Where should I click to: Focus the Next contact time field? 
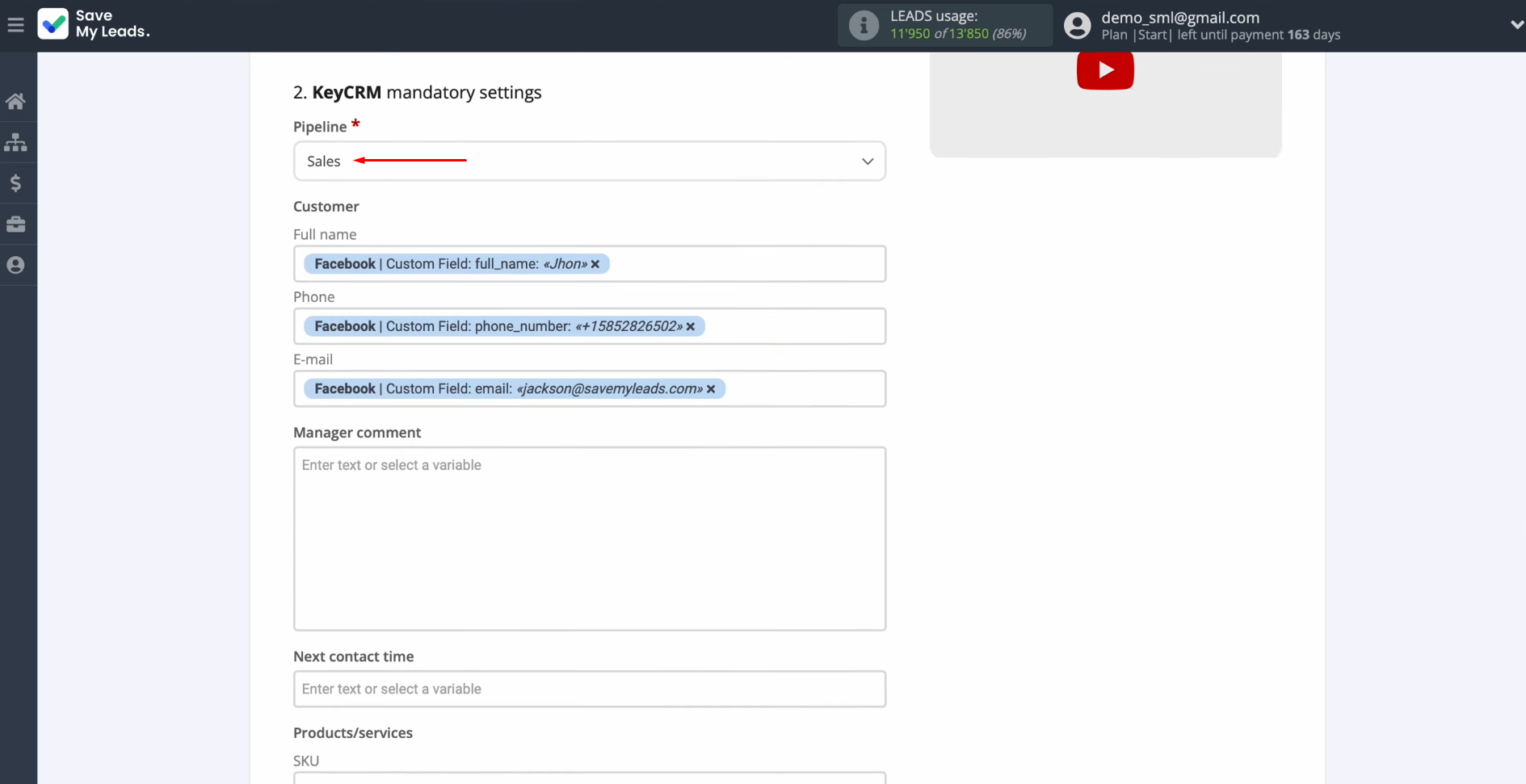[590, 689]
